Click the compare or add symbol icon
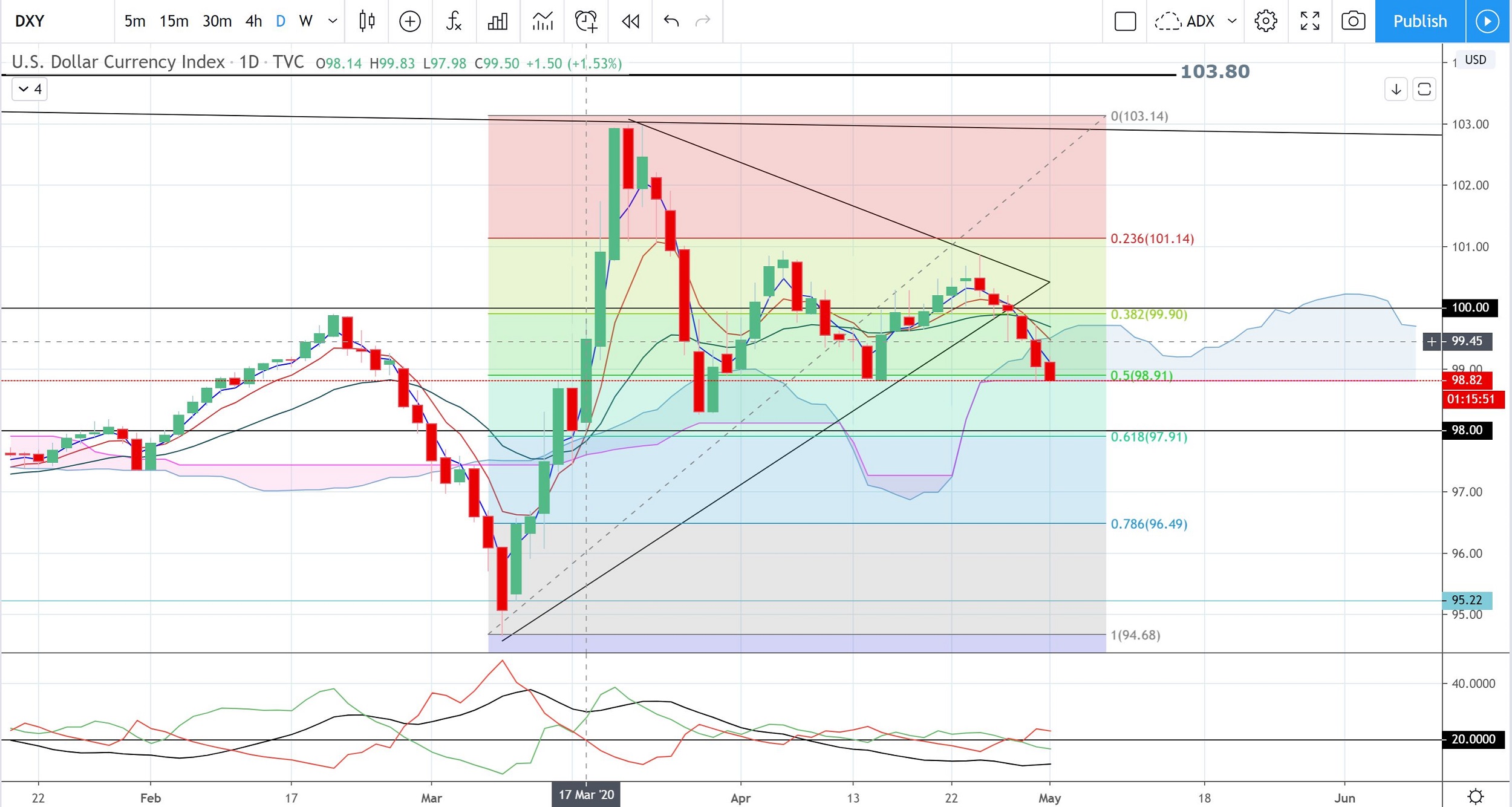1512x807 pixels. point(409,21)
